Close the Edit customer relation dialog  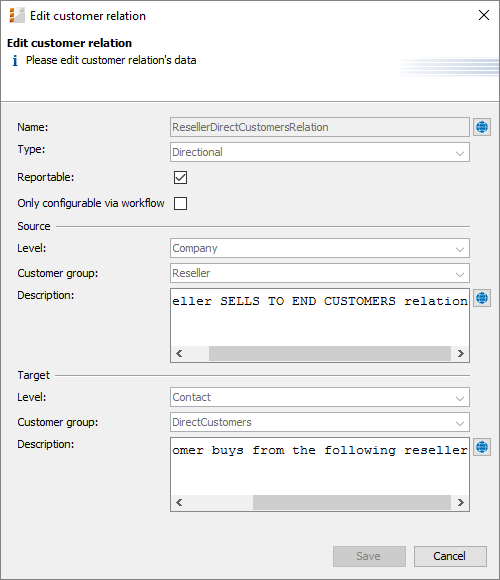click(x=484, y=16)
